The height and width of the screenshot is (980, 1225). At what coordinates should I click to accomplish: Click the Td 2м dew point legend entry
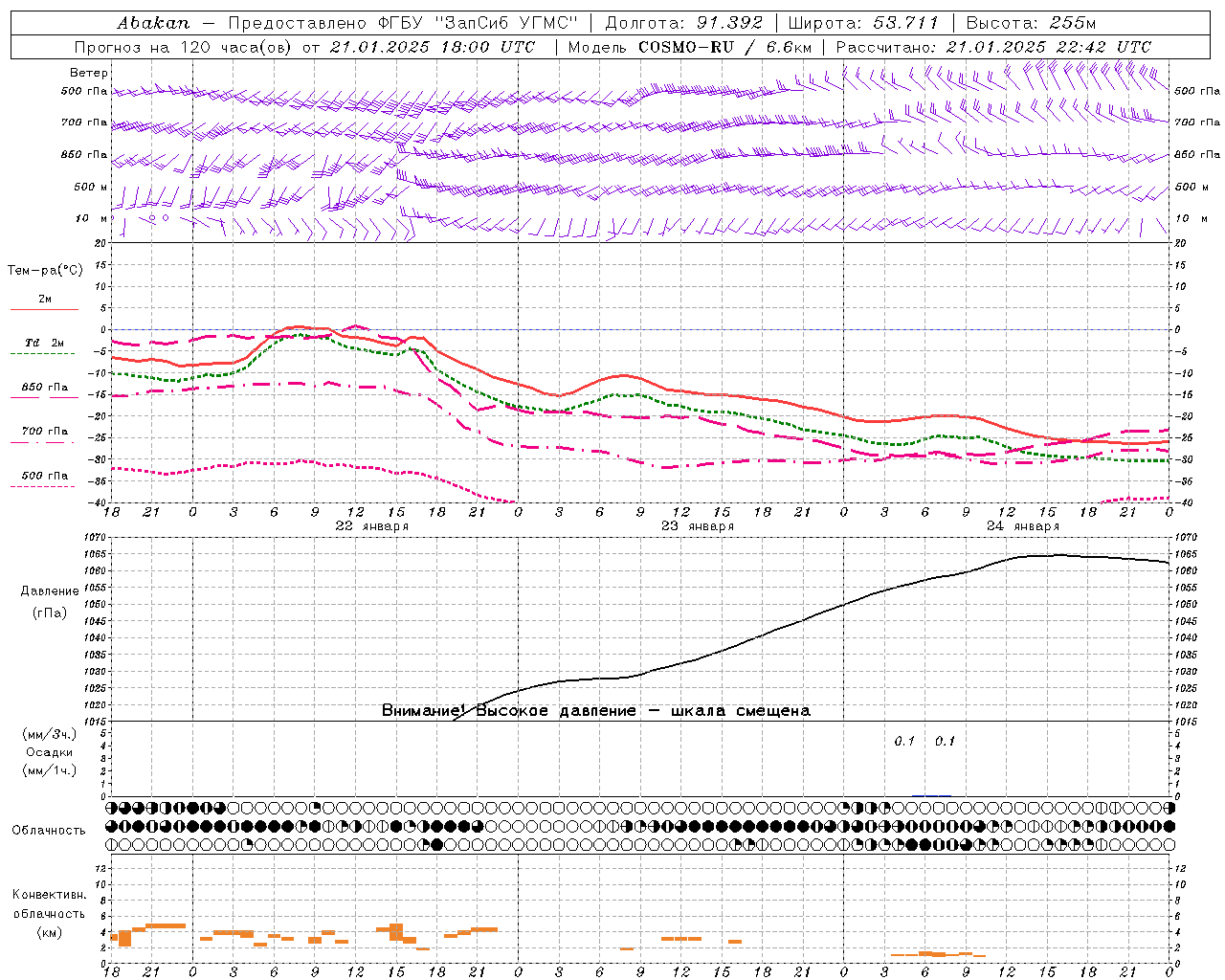click(45, 343)
